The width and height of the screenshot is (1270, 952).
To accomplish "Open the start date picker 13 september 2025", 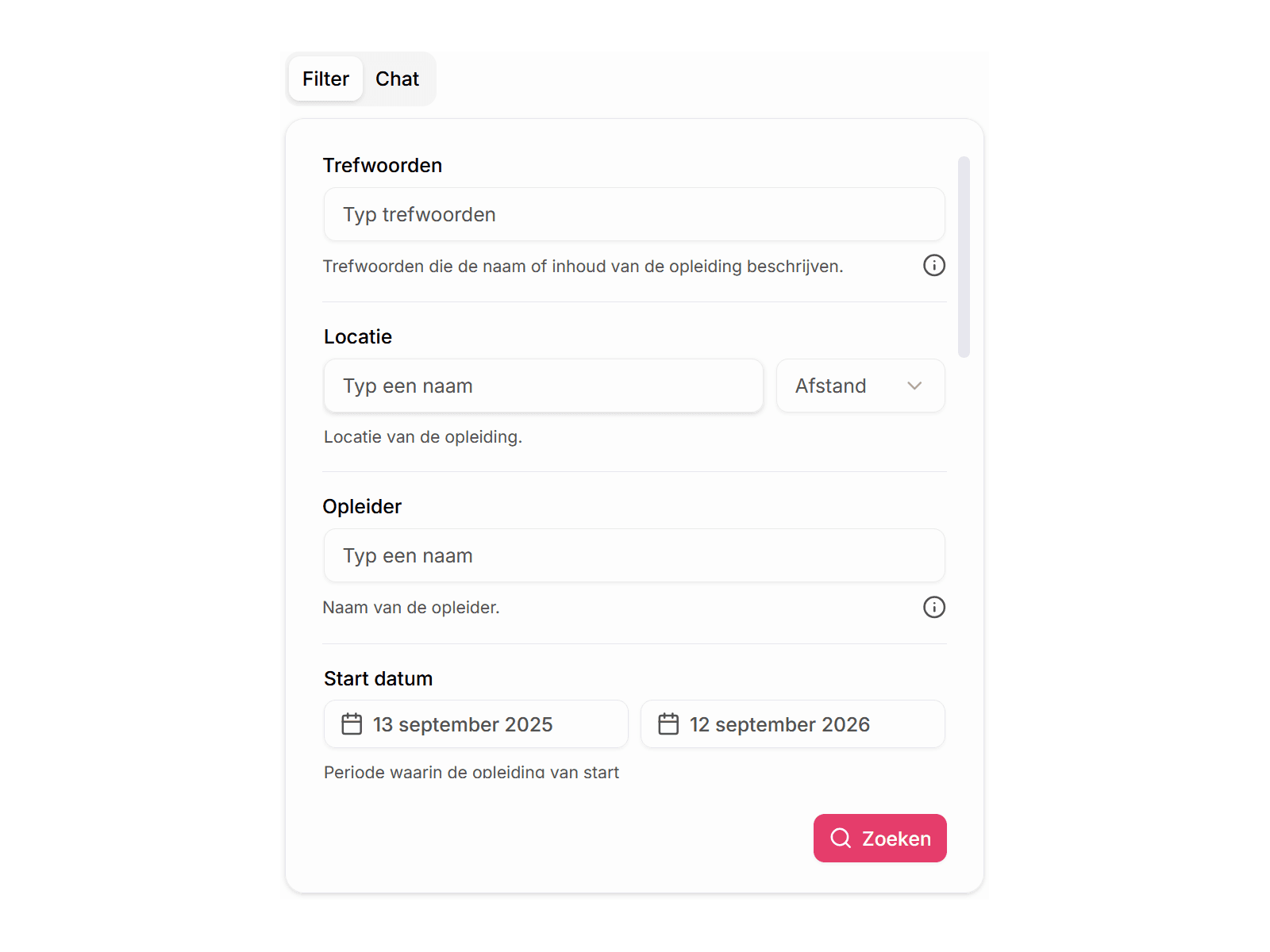I will point(475,724).
